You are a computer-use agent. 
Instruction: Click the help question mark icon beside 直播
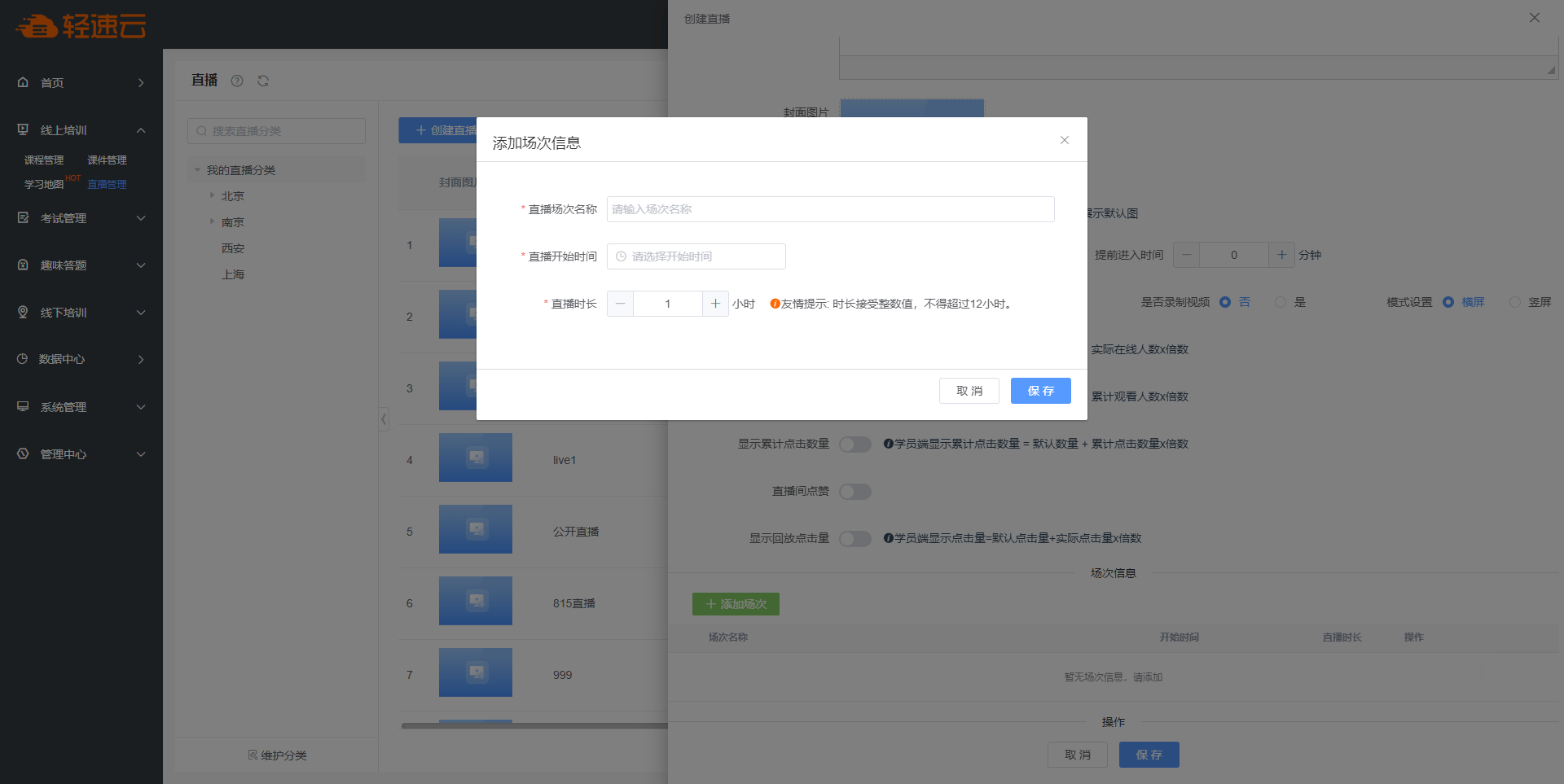pyautogui.click(x=237, y=81)
